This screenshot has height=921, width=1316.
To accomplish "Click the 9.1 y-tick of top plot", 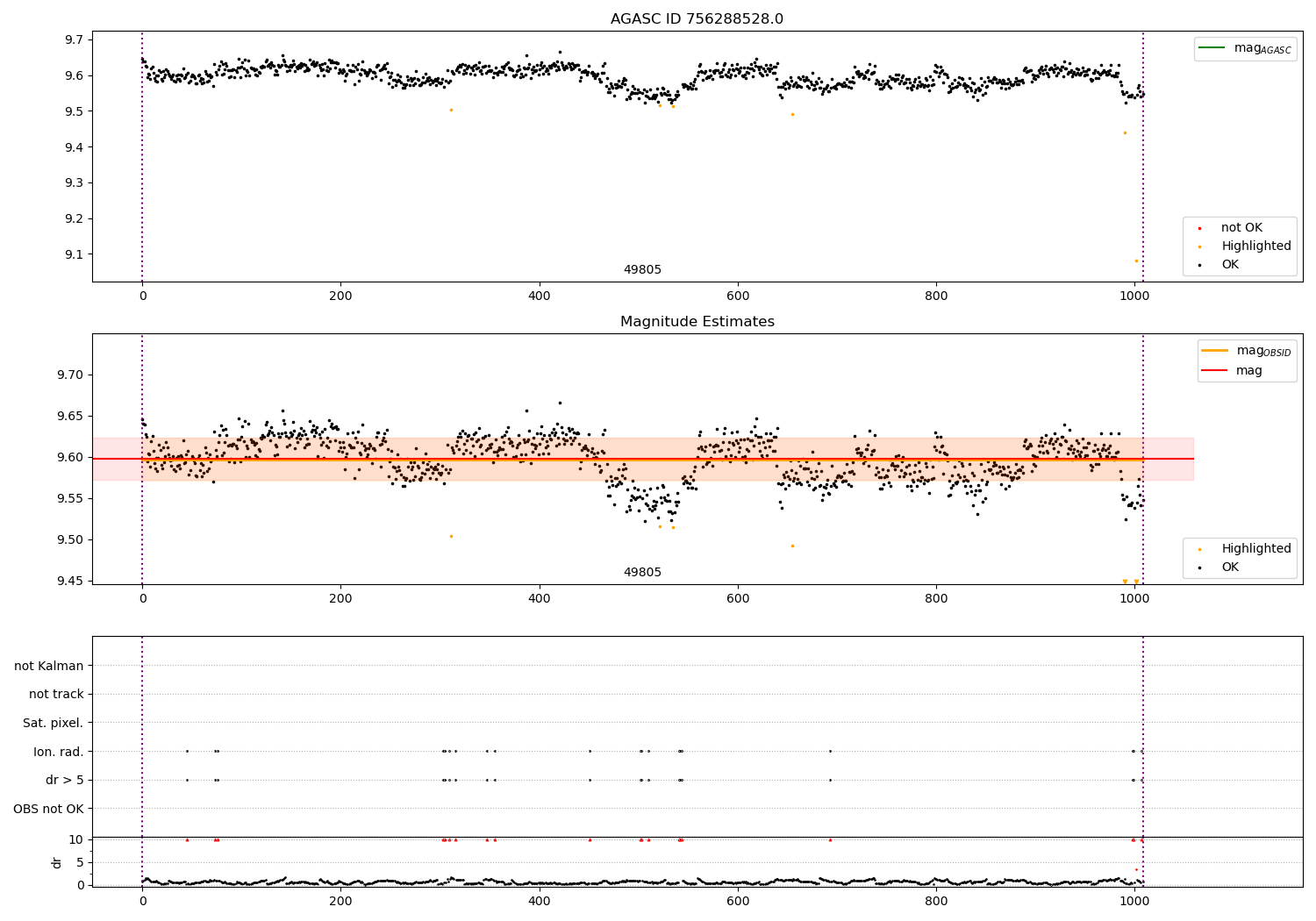I will tap(73, 254).
